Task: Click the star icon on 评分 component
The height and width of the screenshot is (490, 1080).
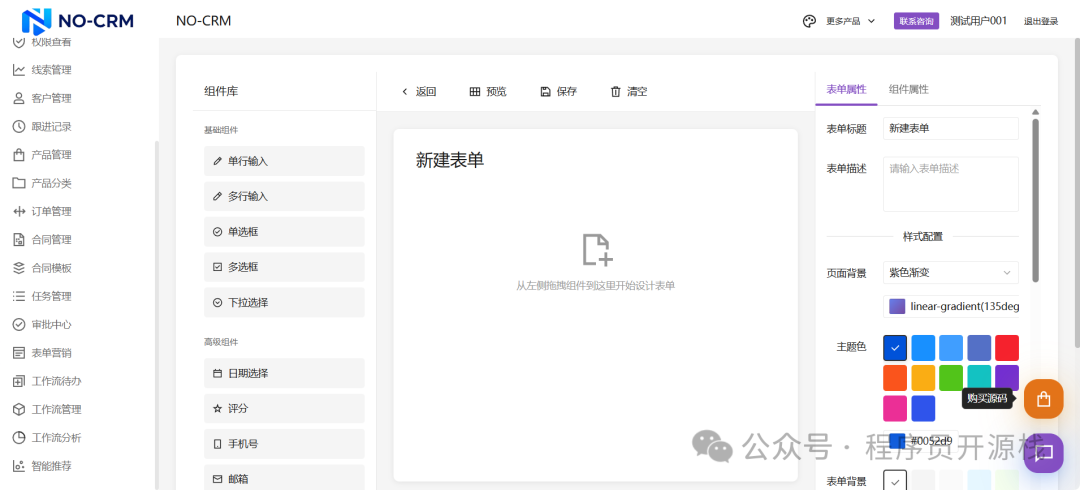Action: (218, 409)
